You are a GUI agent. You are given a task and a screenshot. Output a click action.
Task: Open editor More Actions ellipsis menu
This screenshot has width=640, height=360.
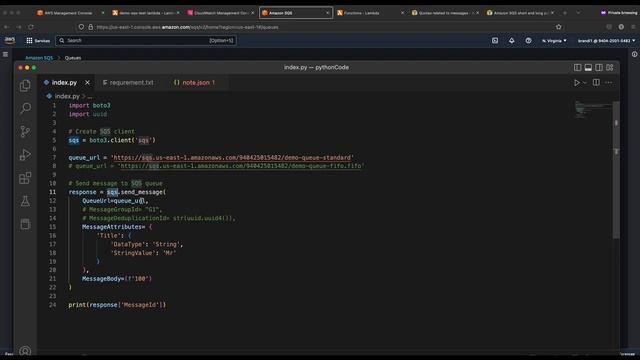coord(609,82)
